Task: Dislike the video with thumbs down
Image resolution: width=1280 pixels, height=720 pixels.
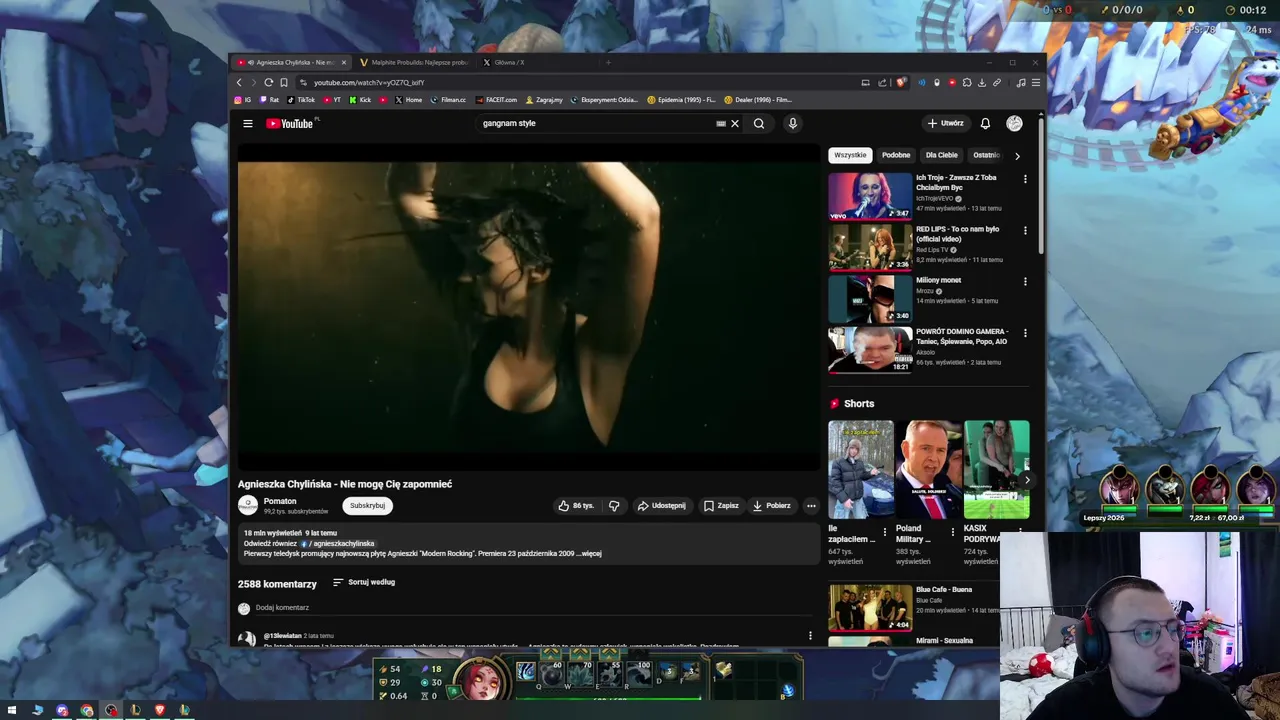Action: pyautogui.click(x=614, y=506)
